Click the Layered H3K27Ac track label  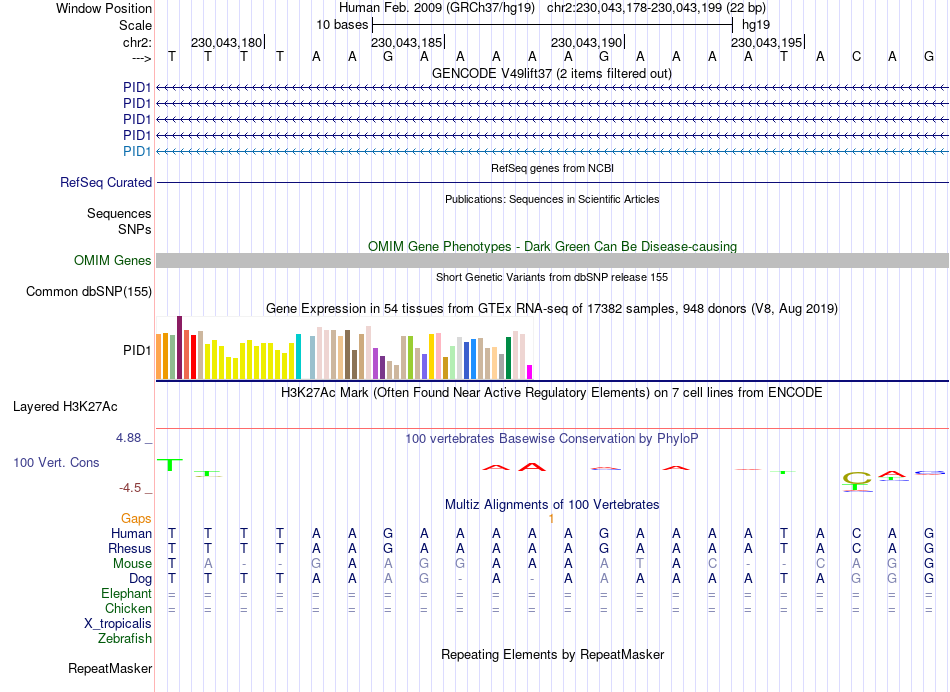65,407
